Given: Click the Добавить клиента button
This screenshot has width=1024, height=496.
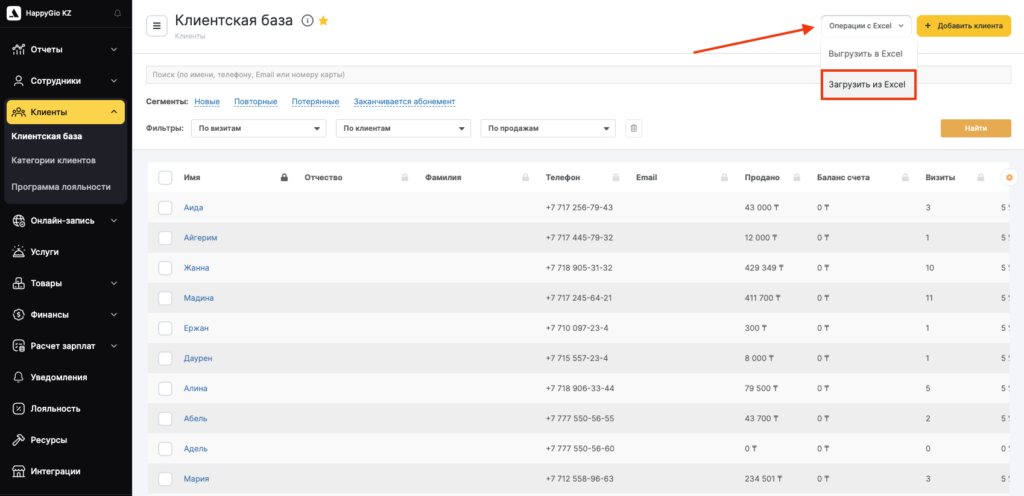Looking at the screenshot, I should [x=963, y=26].
